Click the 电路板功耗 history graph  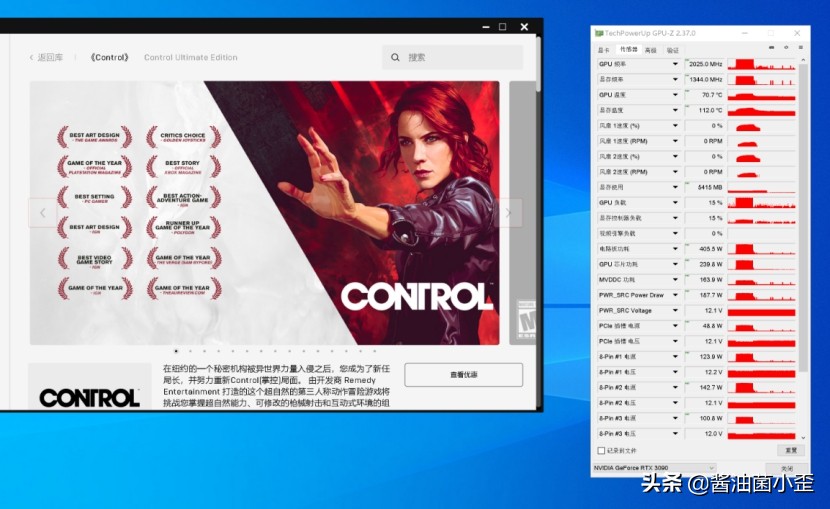pos(761,249)
